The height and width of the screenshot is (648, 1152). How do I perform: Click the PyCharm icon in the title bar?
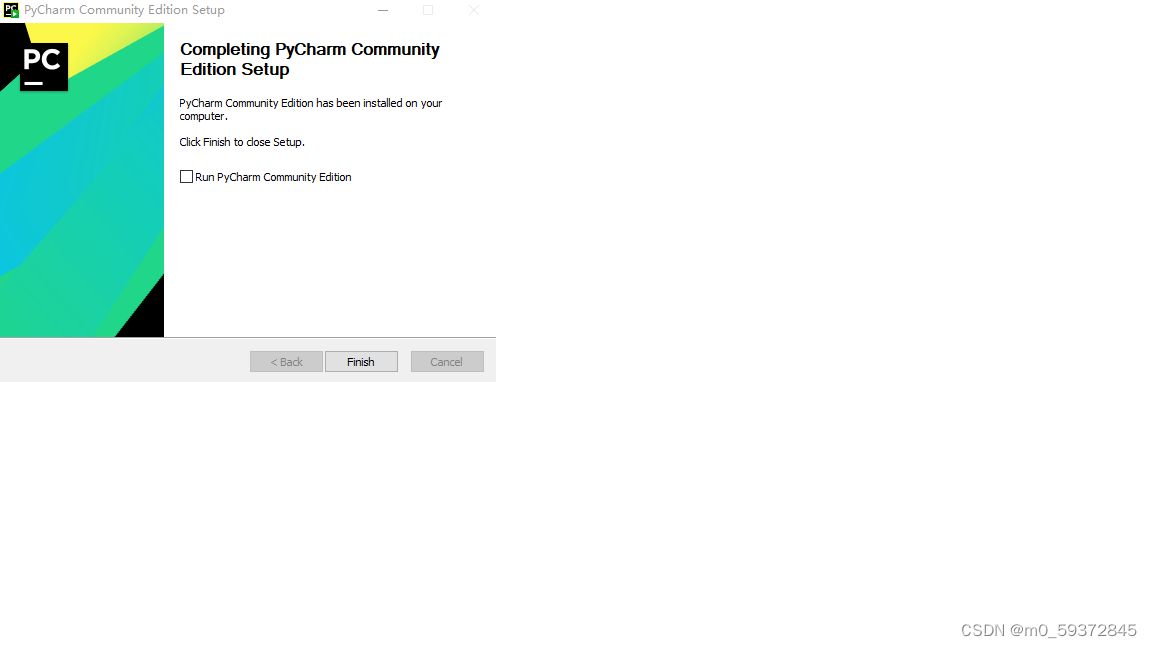pos(11,10)
